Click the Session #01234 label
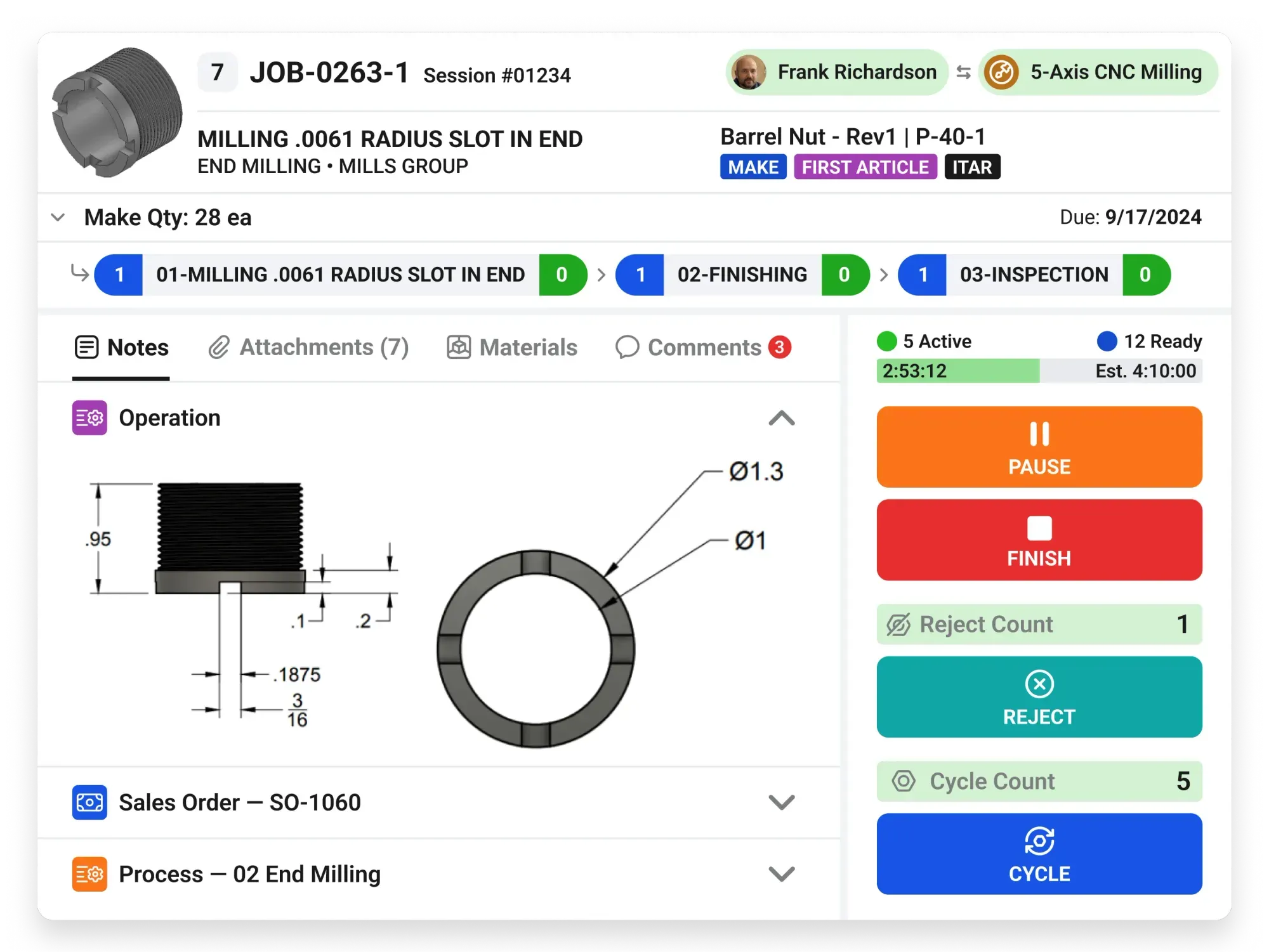This screenshot has height=952, width=1269. pos(497,75)
